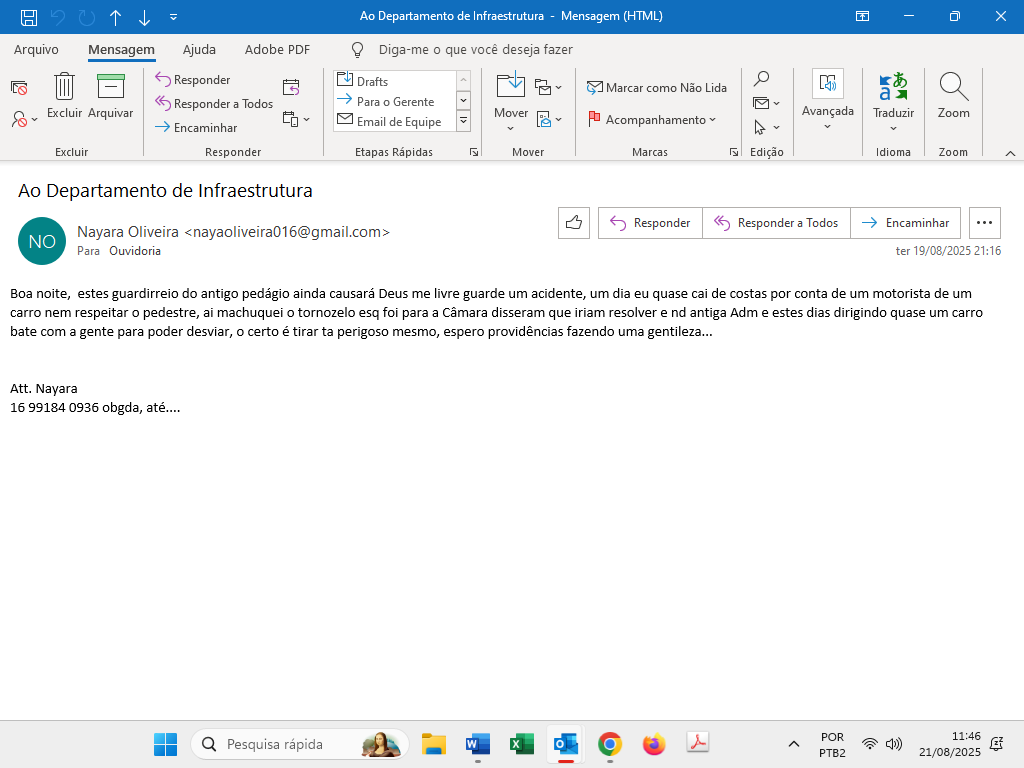1024x768 pixels.
Task: Click the like thumbs-up icon
Action: (574, 223)
